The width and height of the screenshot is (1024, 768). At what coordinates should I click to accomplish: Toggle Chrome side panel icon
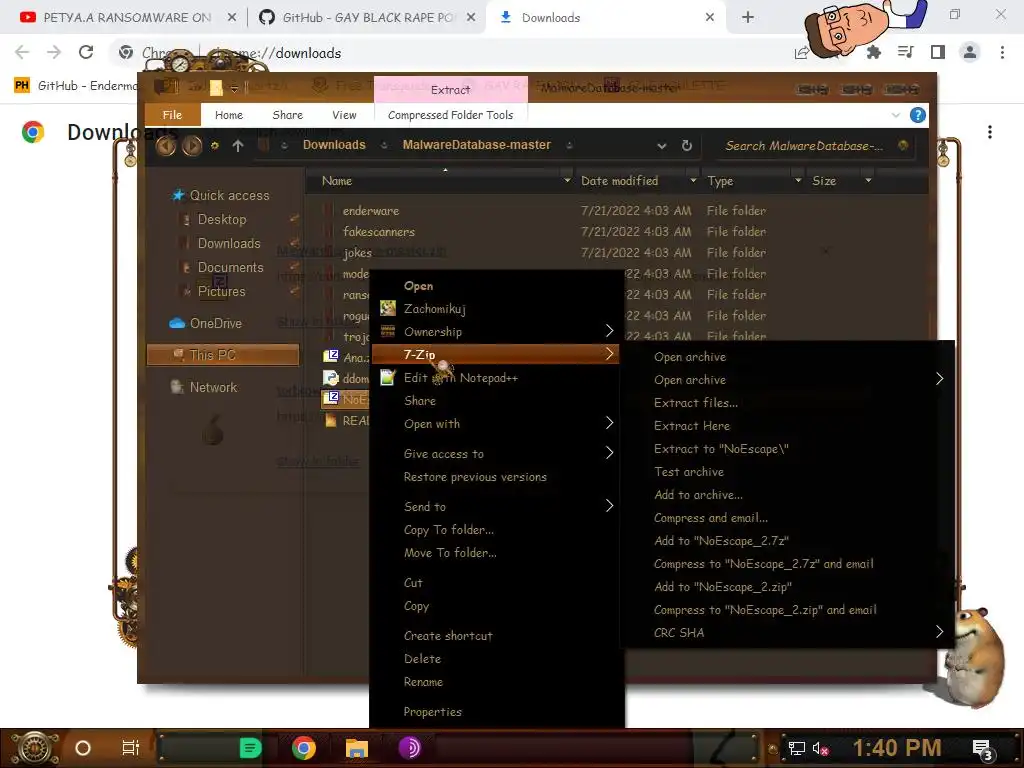pyautogui.click(x=938, y=52)
